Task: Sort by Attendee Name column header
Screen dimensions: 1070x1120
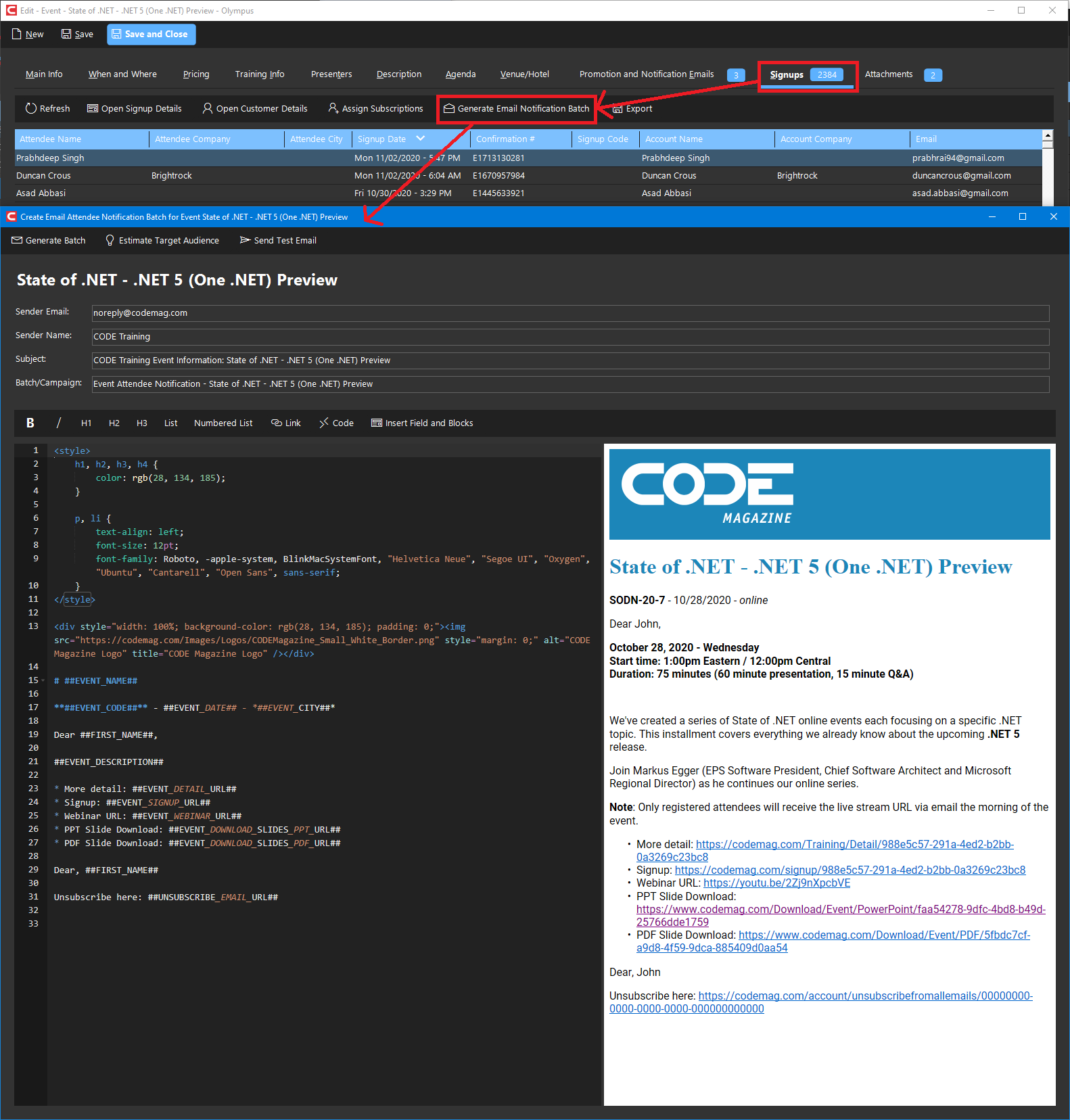Action: point(82,139)
